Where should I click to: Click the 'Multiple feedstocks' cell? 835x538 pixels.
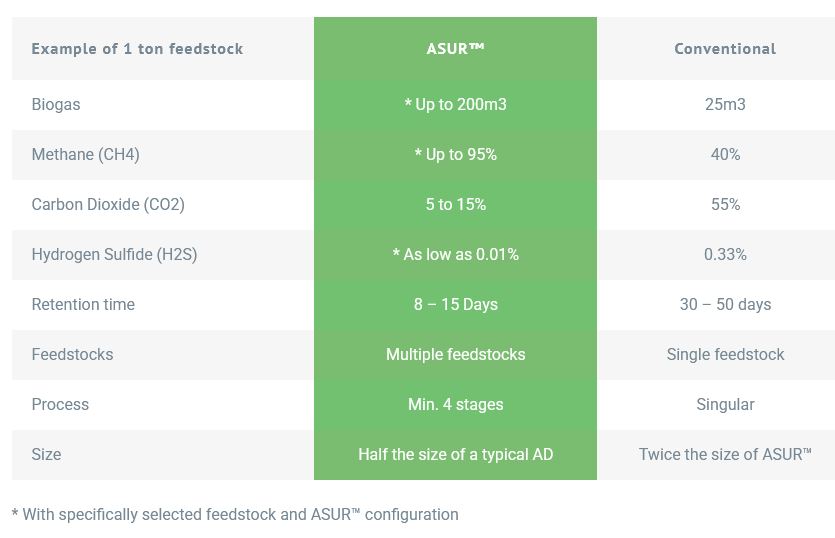[x=455, y=354]
